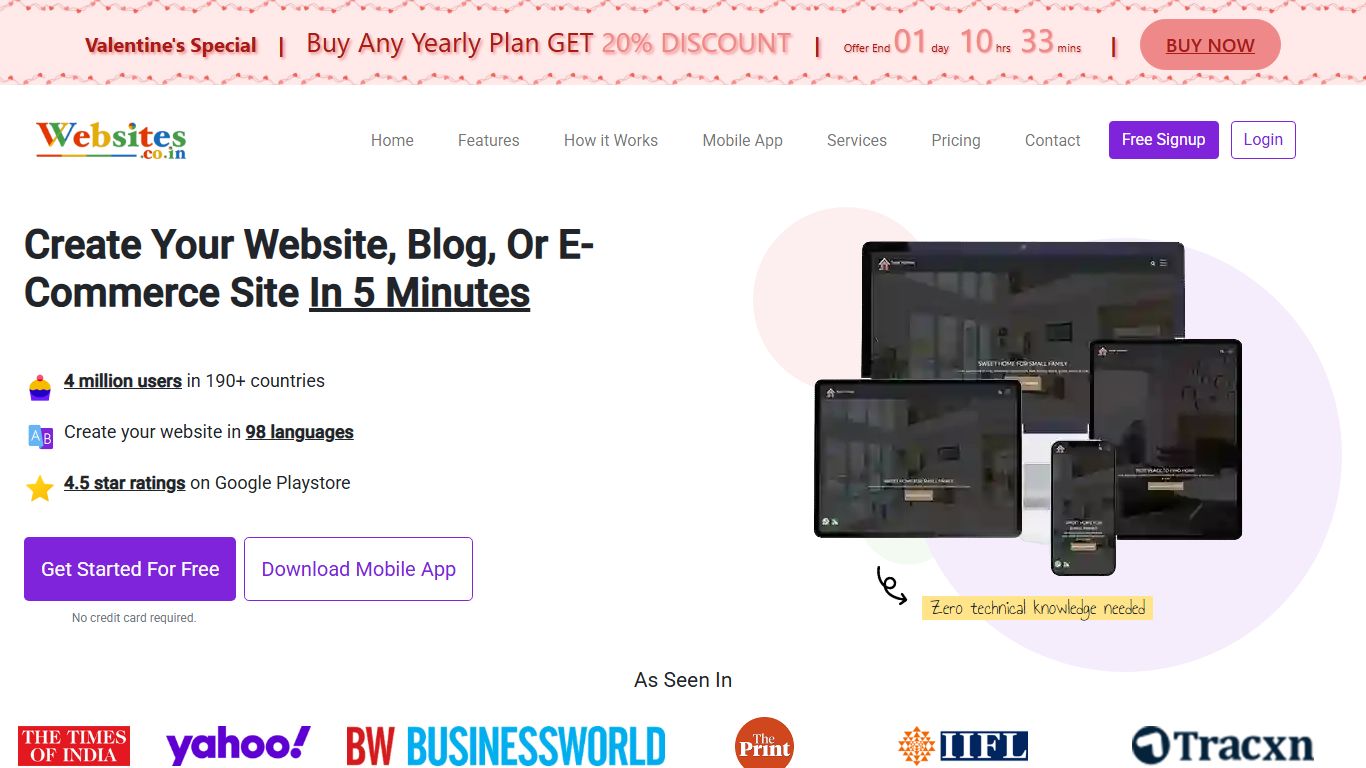Open The Times of India logo

(74, 746)
